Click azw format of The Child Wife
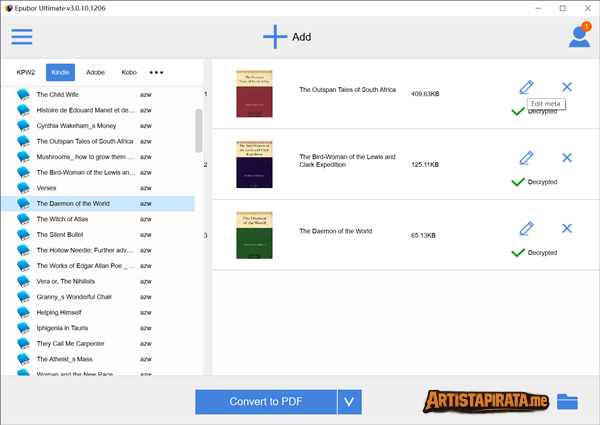The width and height of the screenshot is (600, 425). pyautogui.click(x=146, y=94)
